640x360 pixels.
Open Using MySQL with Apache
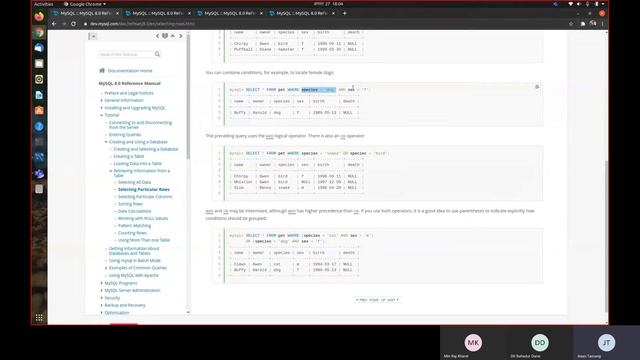click(133, 275)
